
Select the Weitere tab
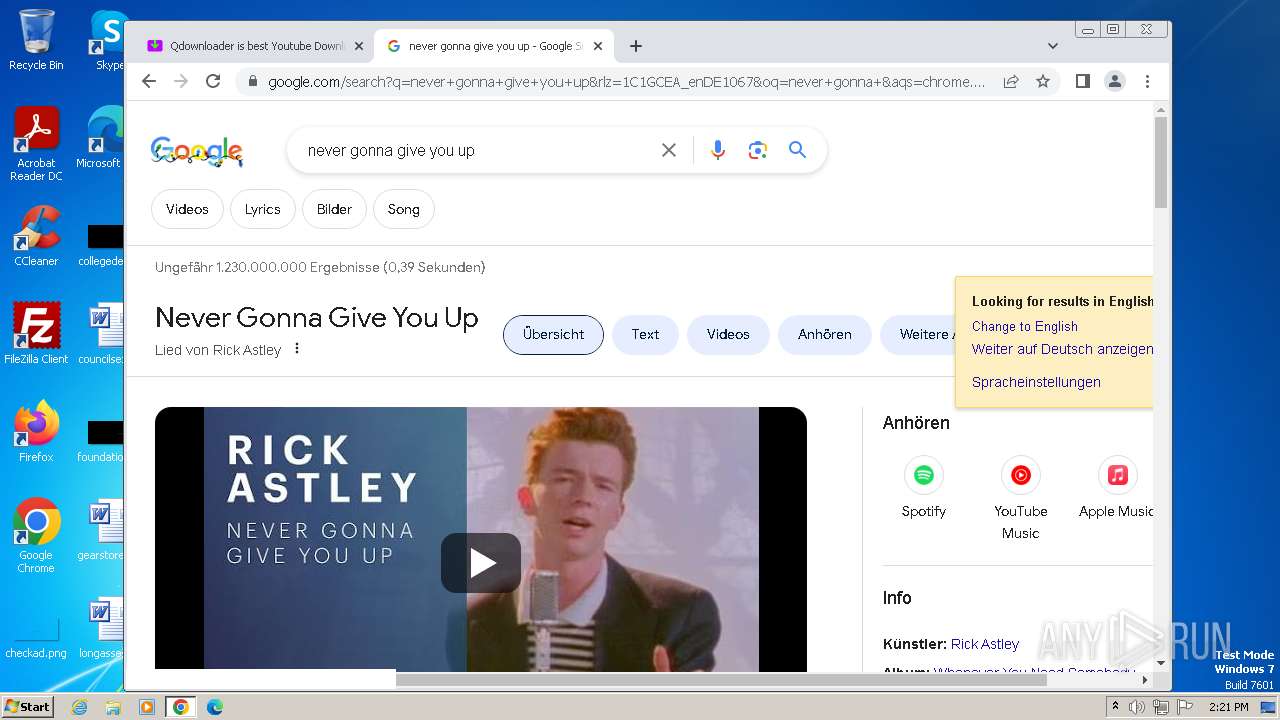point(918,335)
